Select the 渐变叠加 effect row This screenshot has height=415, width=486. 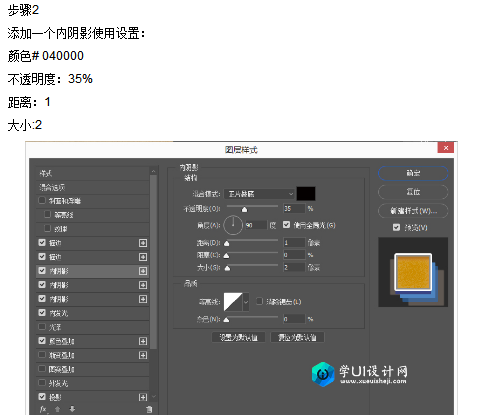92,355
